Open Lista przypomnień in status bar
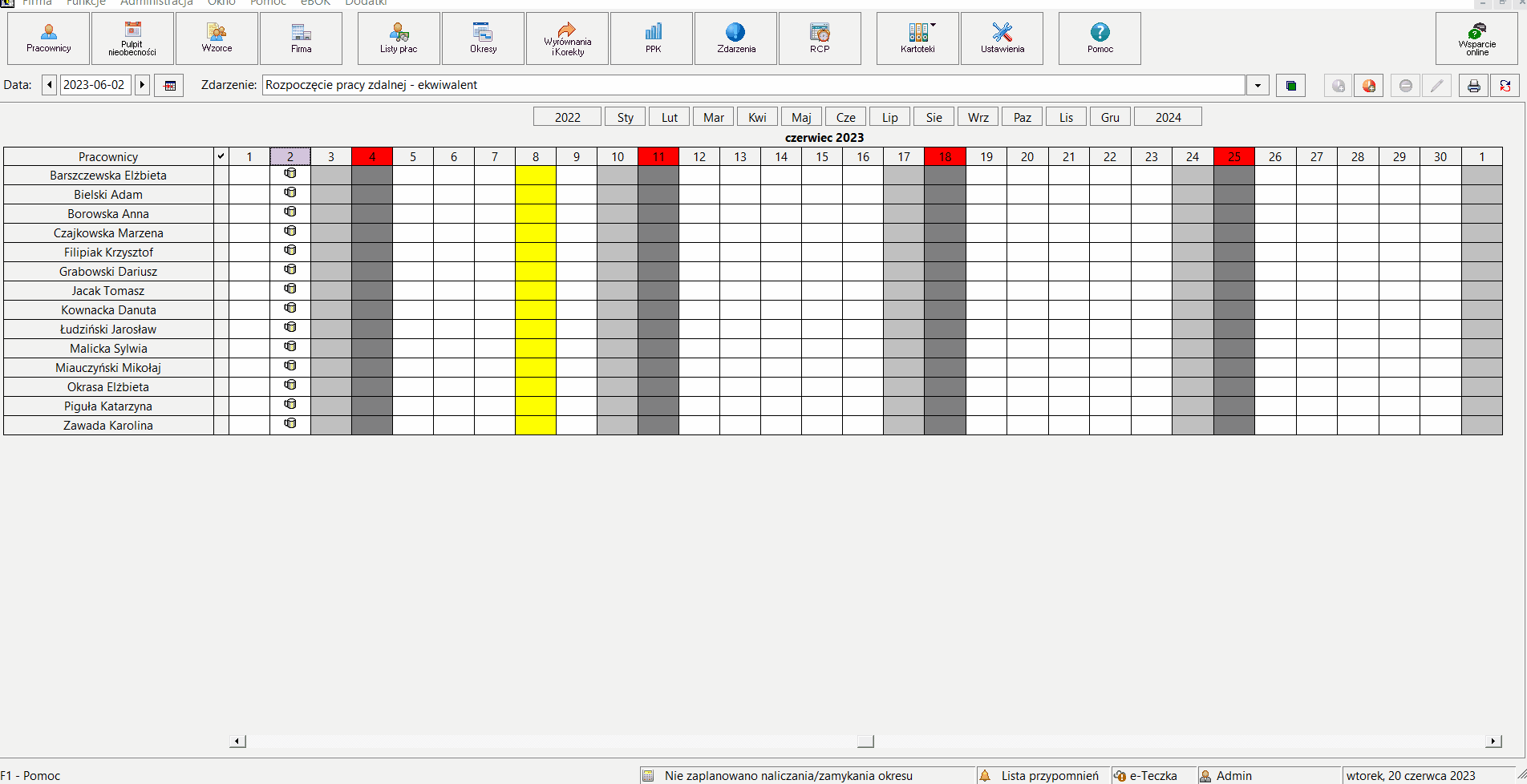This screenshot has height=784, width=1527. click(1049, 775)
